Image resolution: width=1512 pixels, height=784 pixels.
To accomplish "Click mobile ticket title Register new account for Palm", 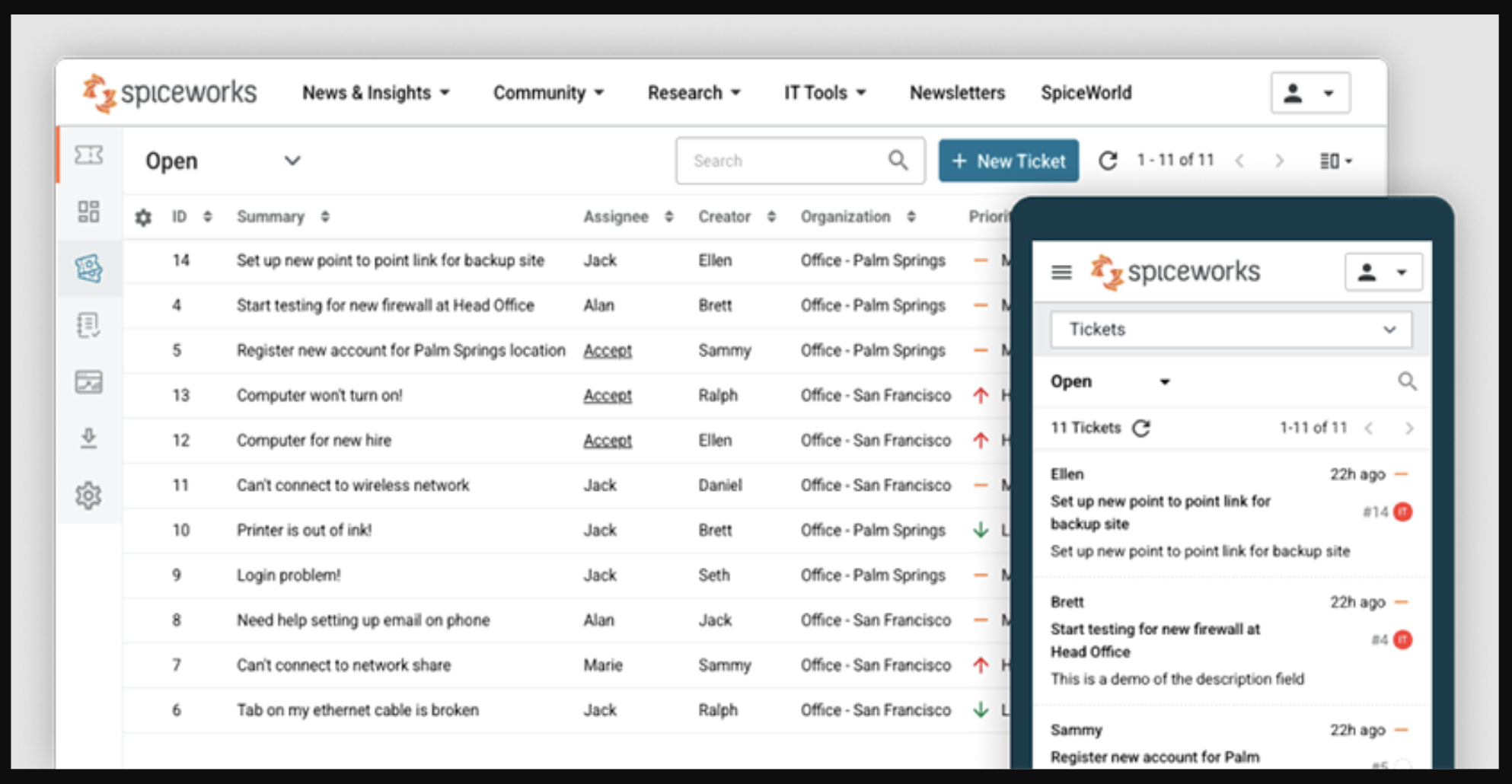I will click(1155, 757).
